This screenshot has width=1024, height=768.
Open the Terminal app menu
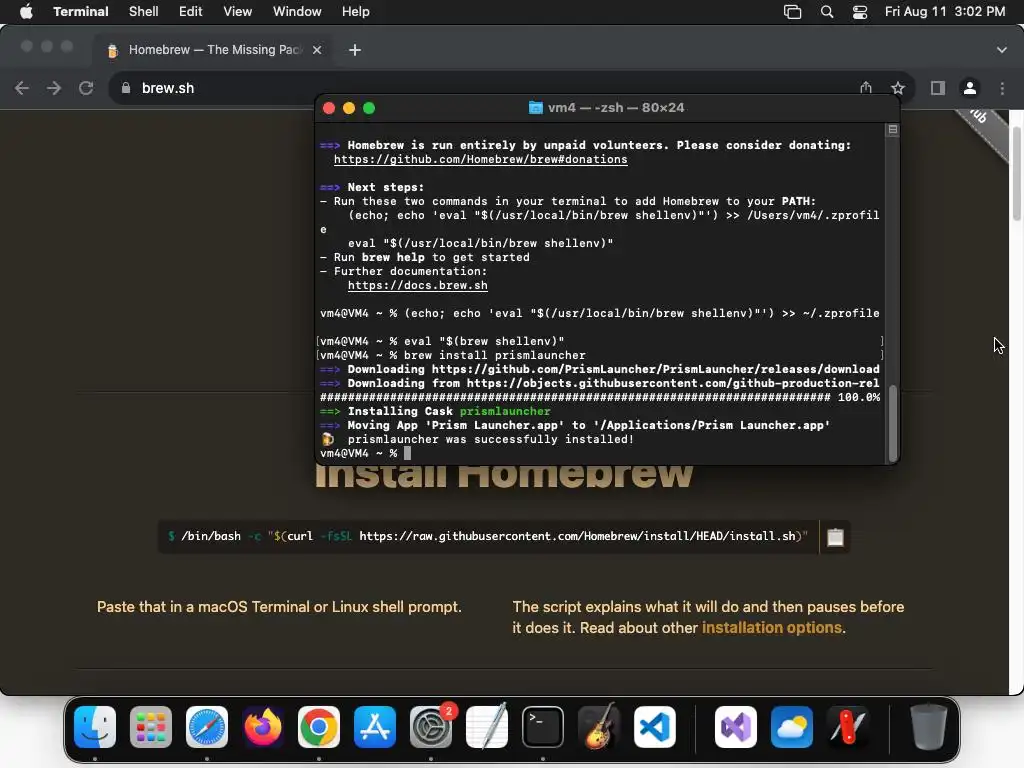pyautogui.click(x=80, y=12)
